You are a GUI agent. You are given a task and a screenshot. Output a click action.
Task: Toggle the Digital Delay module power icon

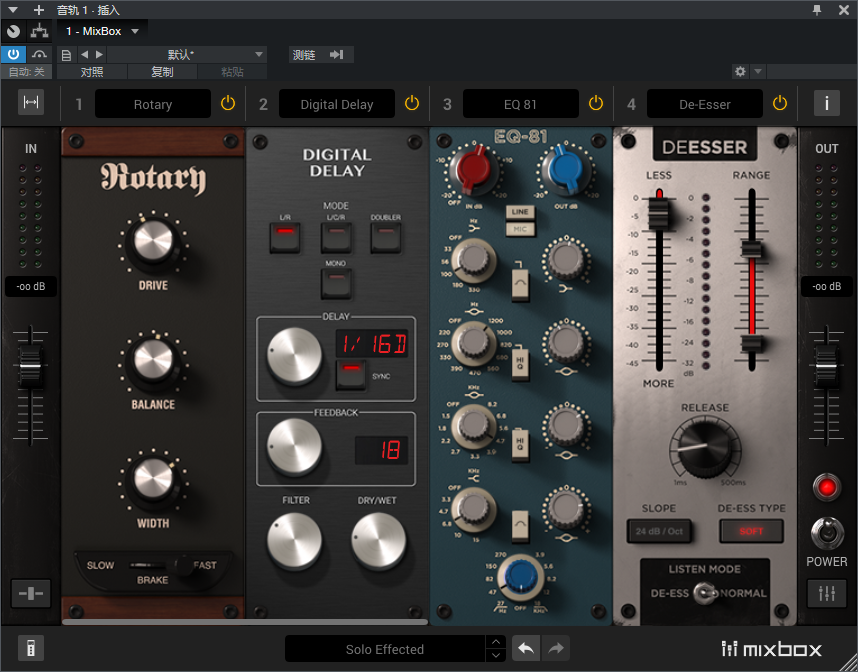(x=411, y=103)
